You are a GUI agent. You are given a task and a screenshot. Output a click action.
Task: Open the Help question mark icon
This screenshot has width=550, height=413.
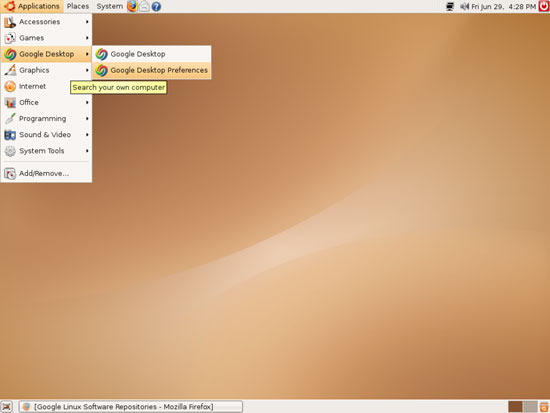tap(156, 6)
